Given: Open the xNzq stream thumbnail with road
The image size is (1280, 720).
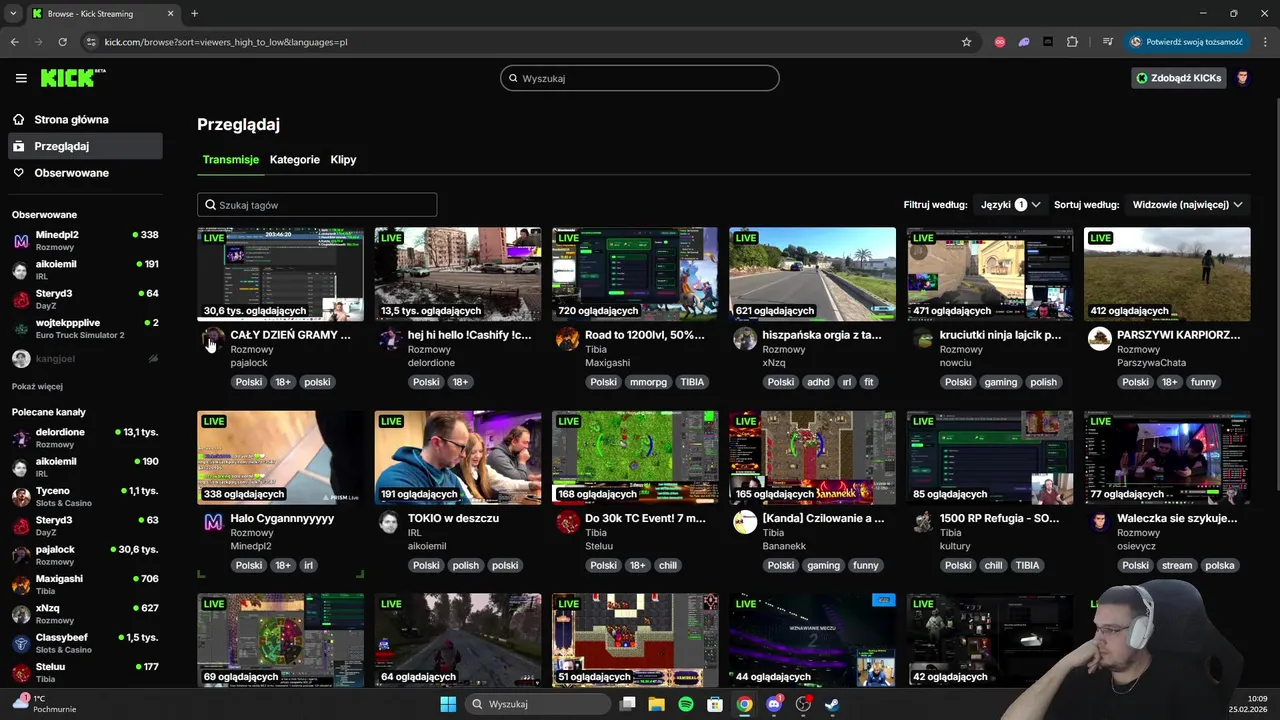Looking at the screenshot, I should pyautogui.click(x=812, y=274).
